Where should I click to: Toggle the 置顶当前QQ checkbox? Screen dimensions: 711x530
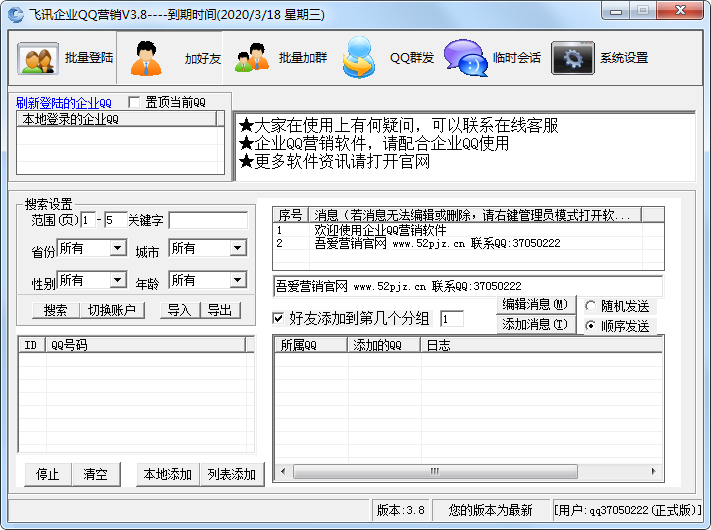coord(135,102)
